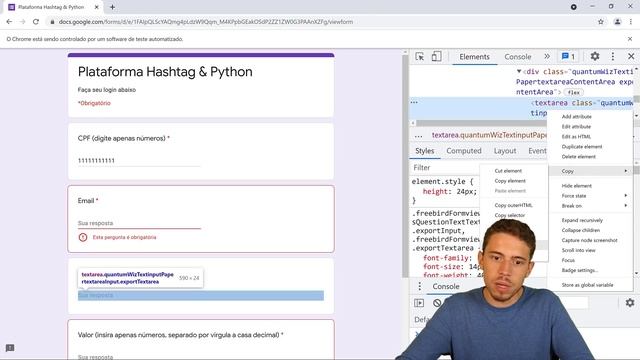Choose Focus from context menu
640x360 pixels.
[x=568, y=260]
